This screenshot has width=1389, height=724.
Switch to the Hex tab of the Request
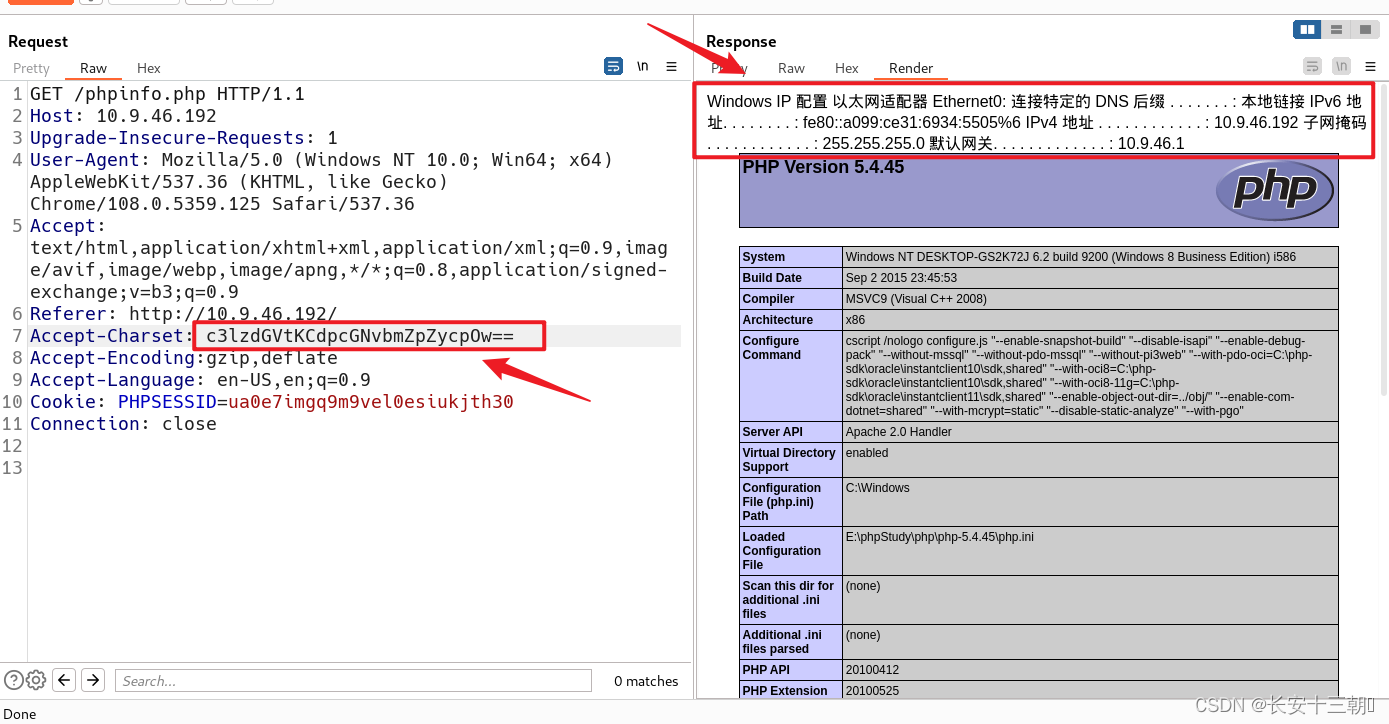pos(148,68)
